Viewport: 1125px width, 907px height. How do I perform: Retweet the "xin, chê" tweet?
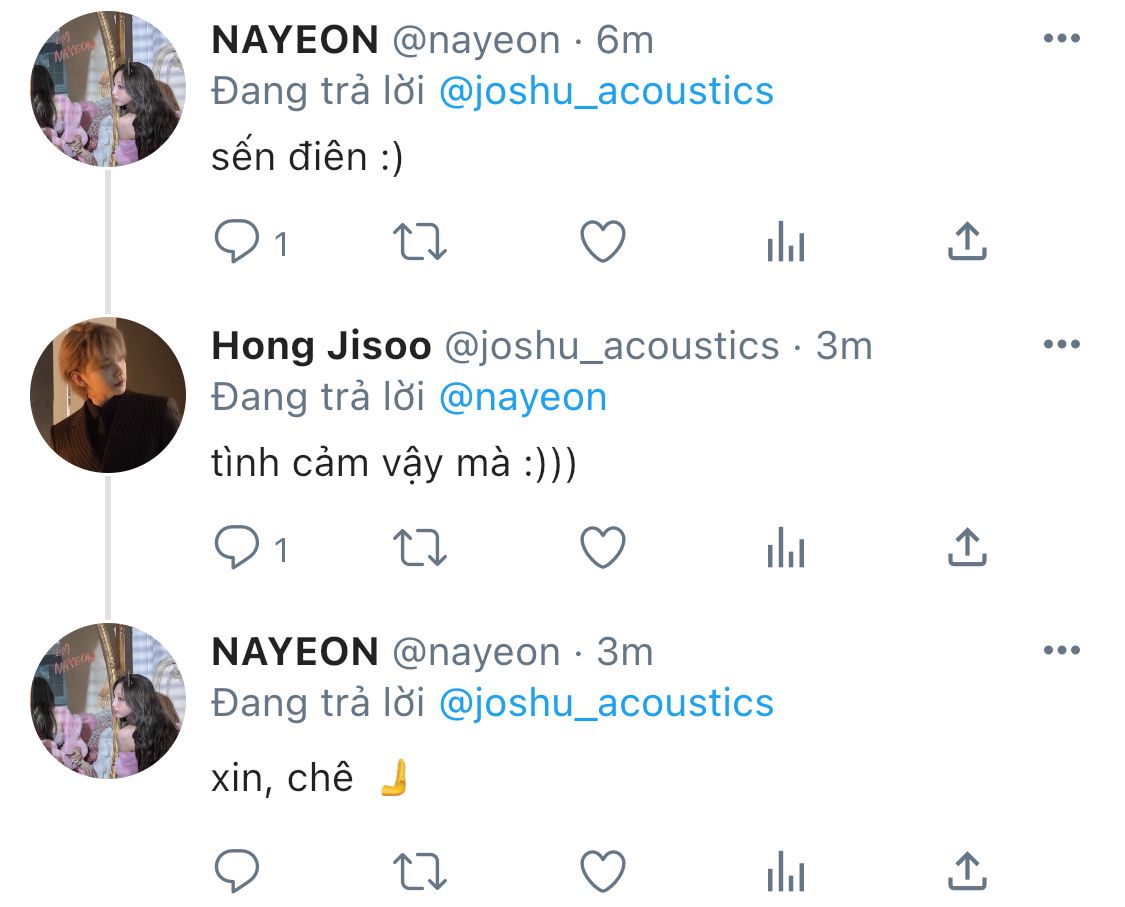click(x=420, y=872)
